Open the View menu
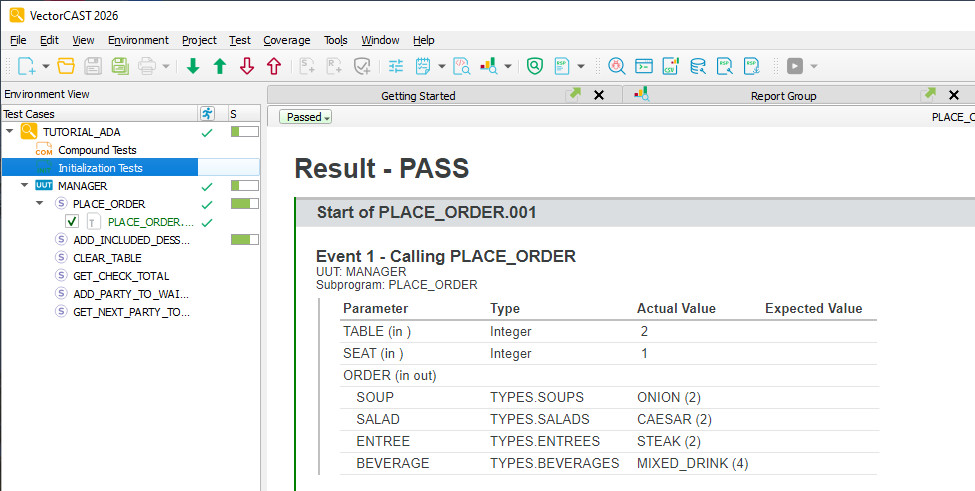 coord(83,40)
